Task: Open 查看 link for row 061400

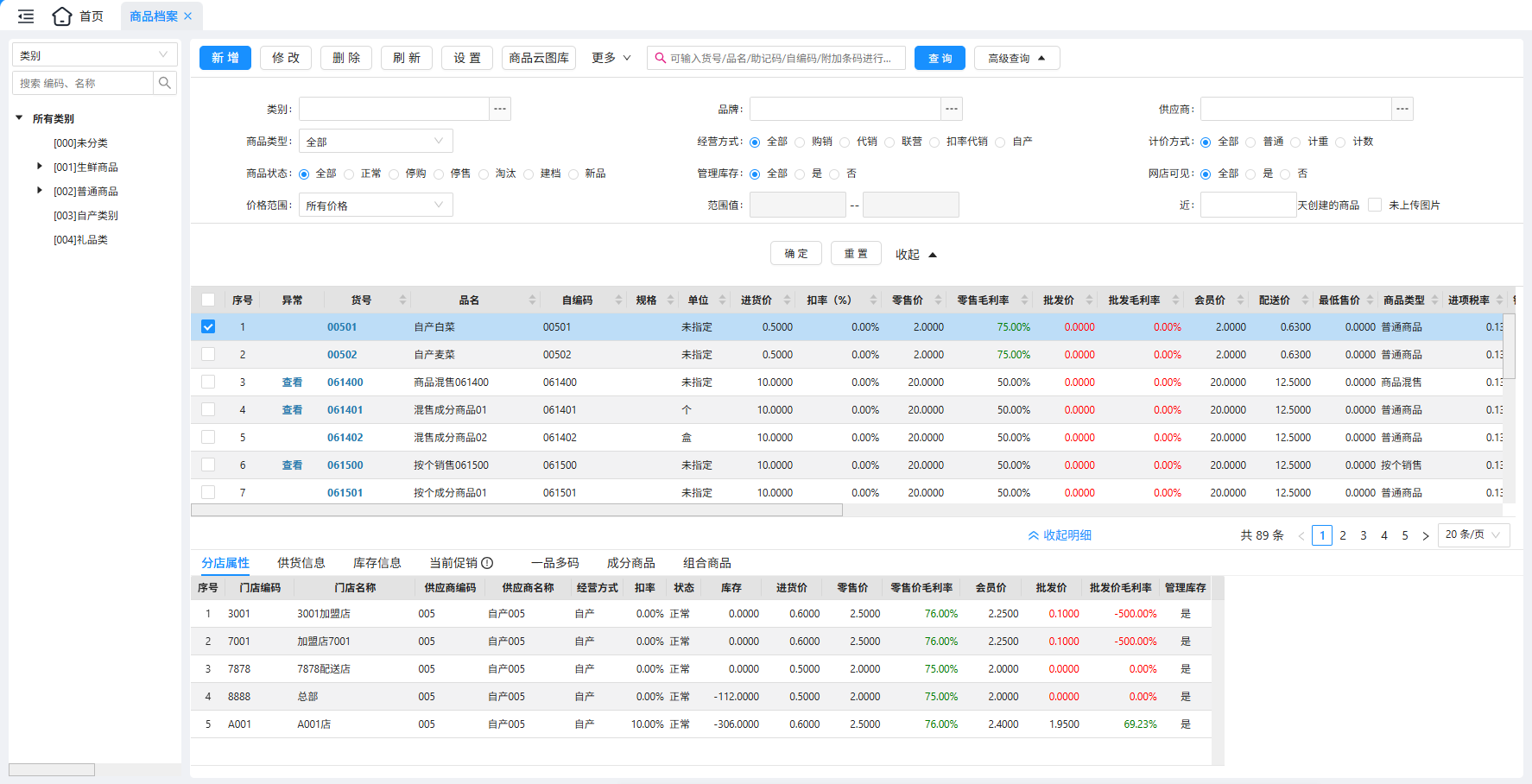Action: click(292, 382)
